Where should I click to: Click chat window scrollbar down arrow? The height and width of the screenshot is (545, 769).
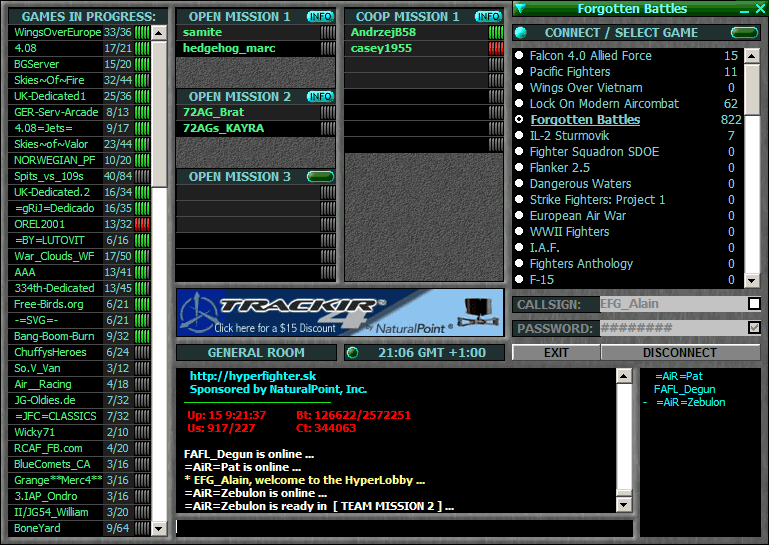(x=624, y=505)
